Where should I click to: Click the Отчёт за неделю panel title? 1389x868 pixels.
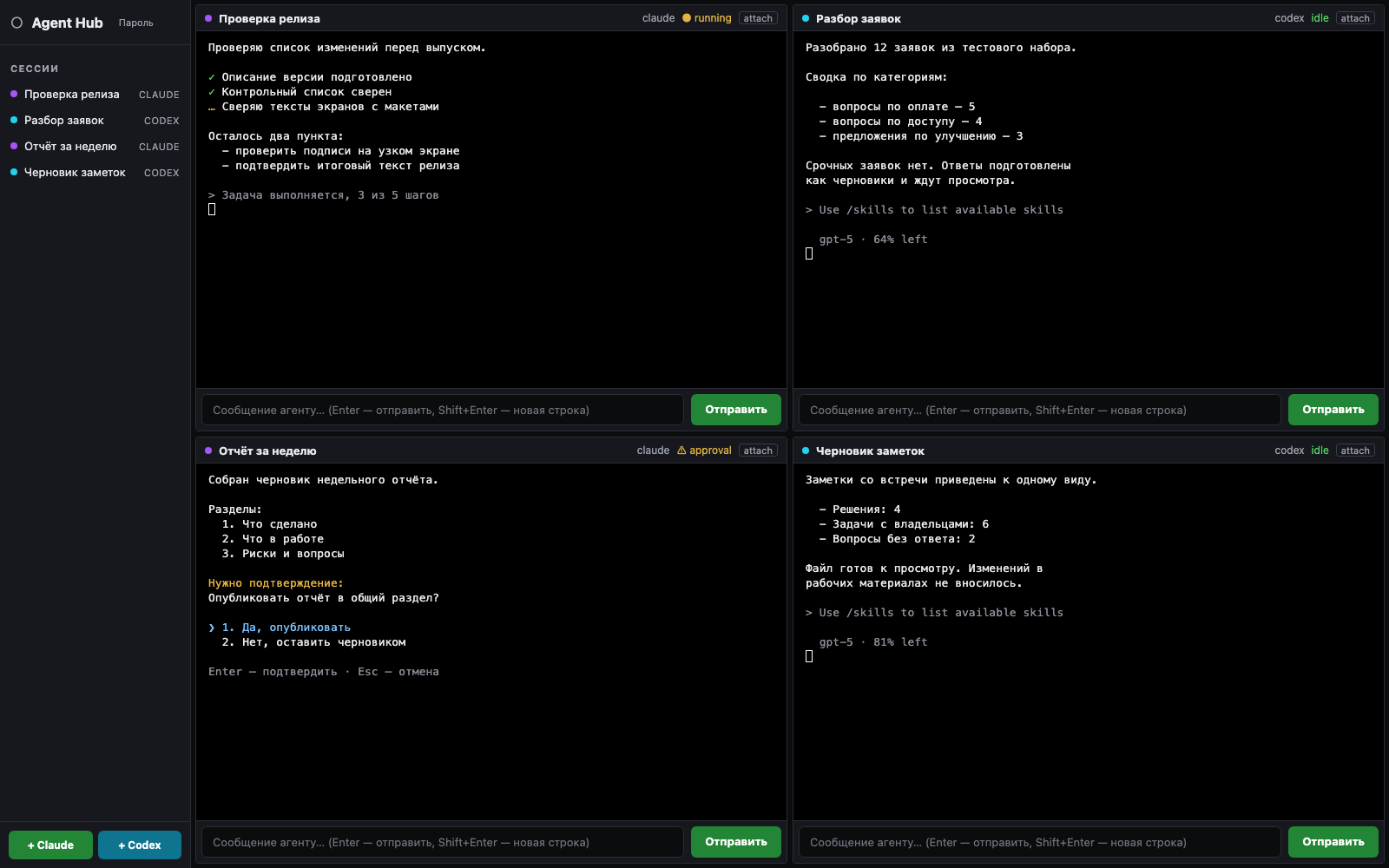[267, 450]
